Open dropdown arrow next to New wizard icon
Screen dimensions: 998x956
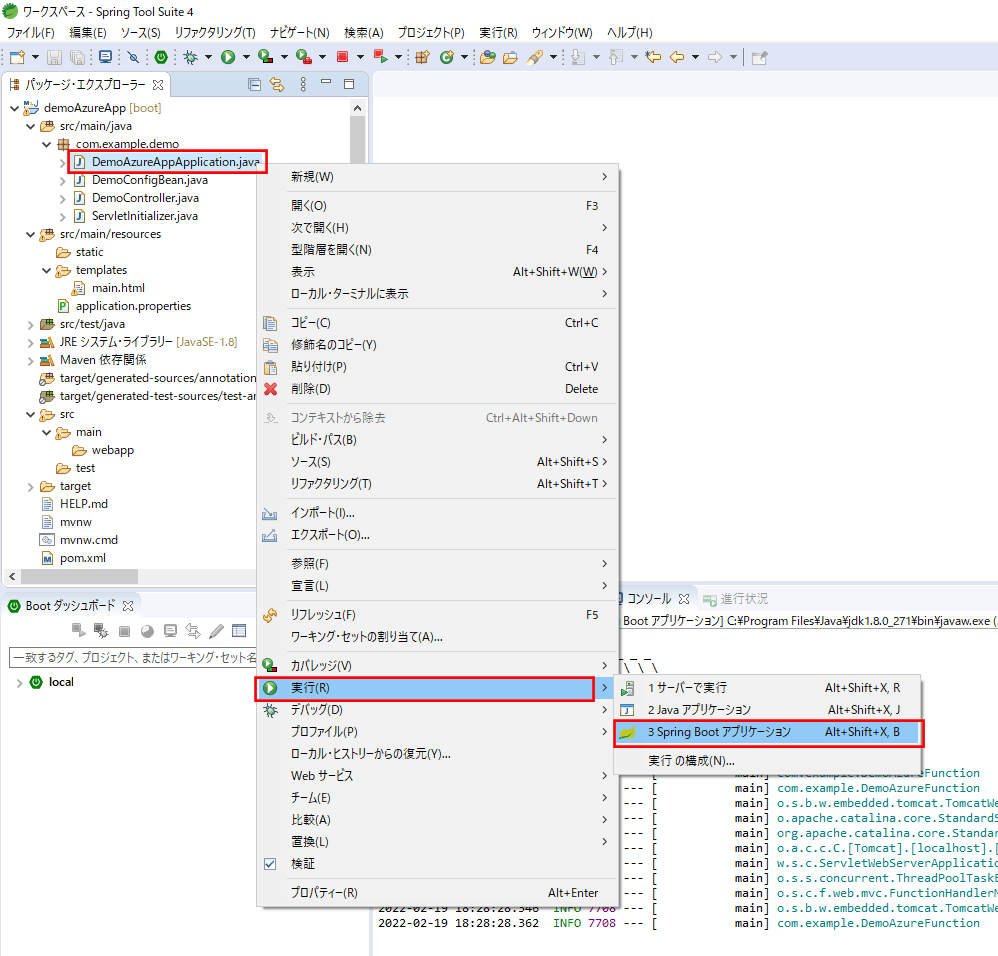point(36,57)
